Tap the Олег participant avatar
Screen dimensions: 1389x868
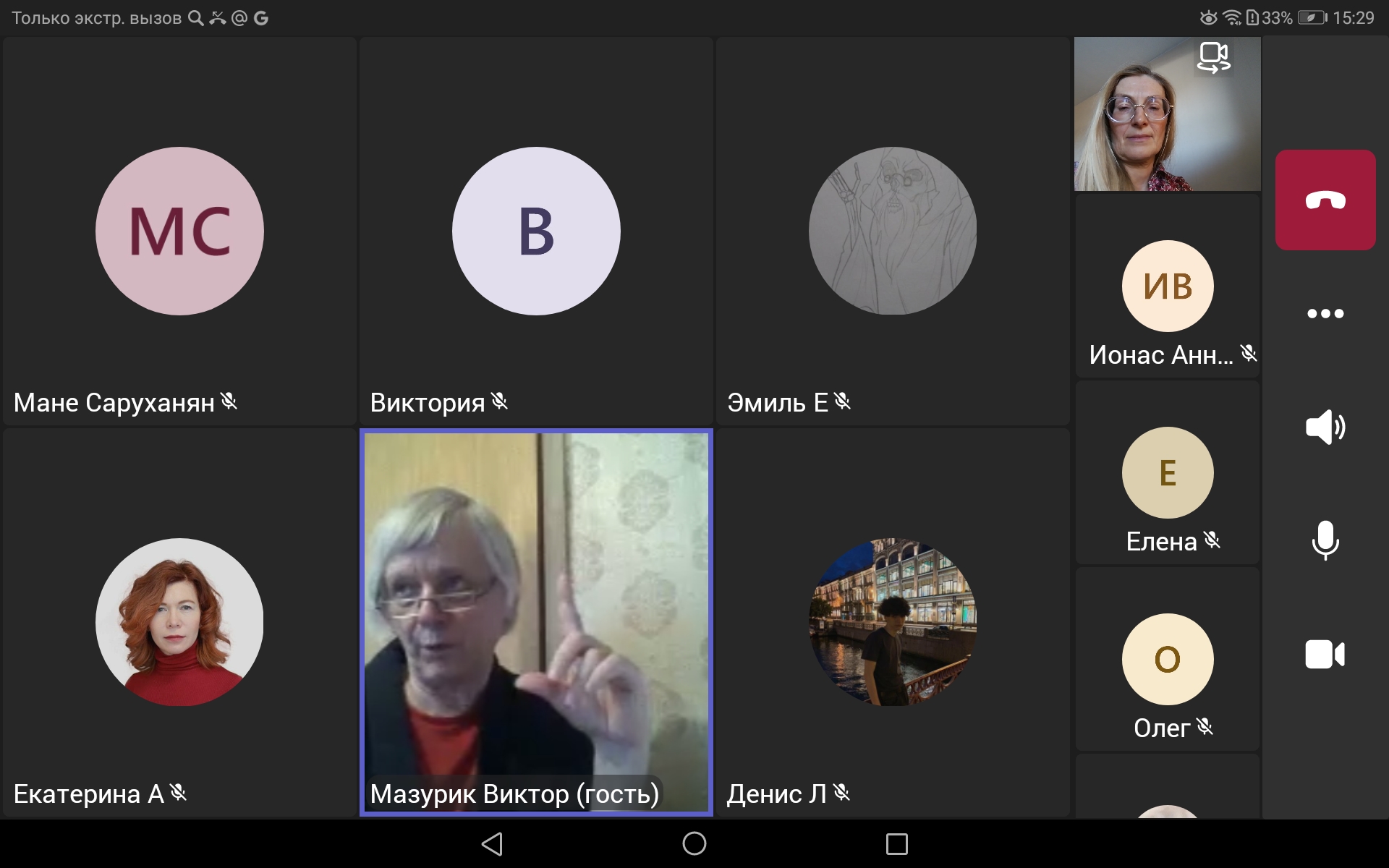pyautogui.click(x=1167, y=659)
